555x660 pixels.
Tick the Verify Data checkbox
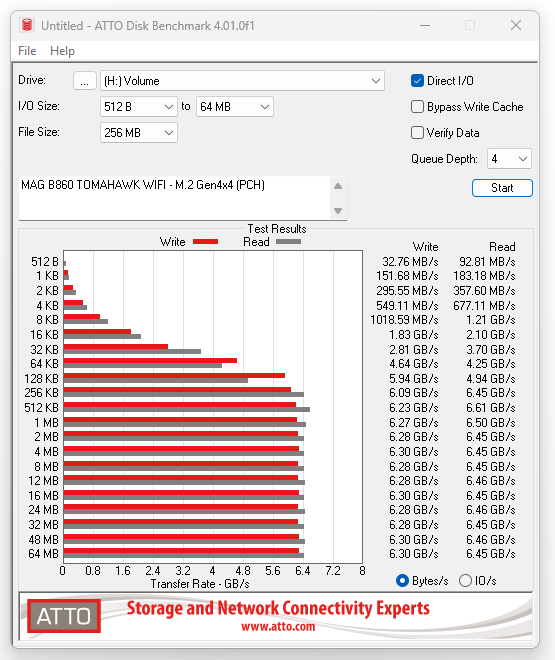pos(417,133)
